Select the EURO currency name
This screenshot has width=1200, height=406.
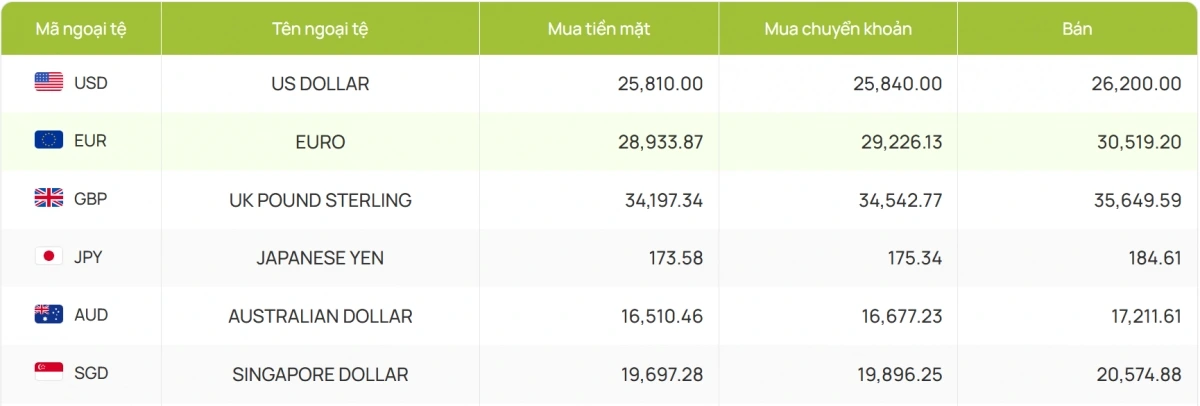click(x=320, y=142)
